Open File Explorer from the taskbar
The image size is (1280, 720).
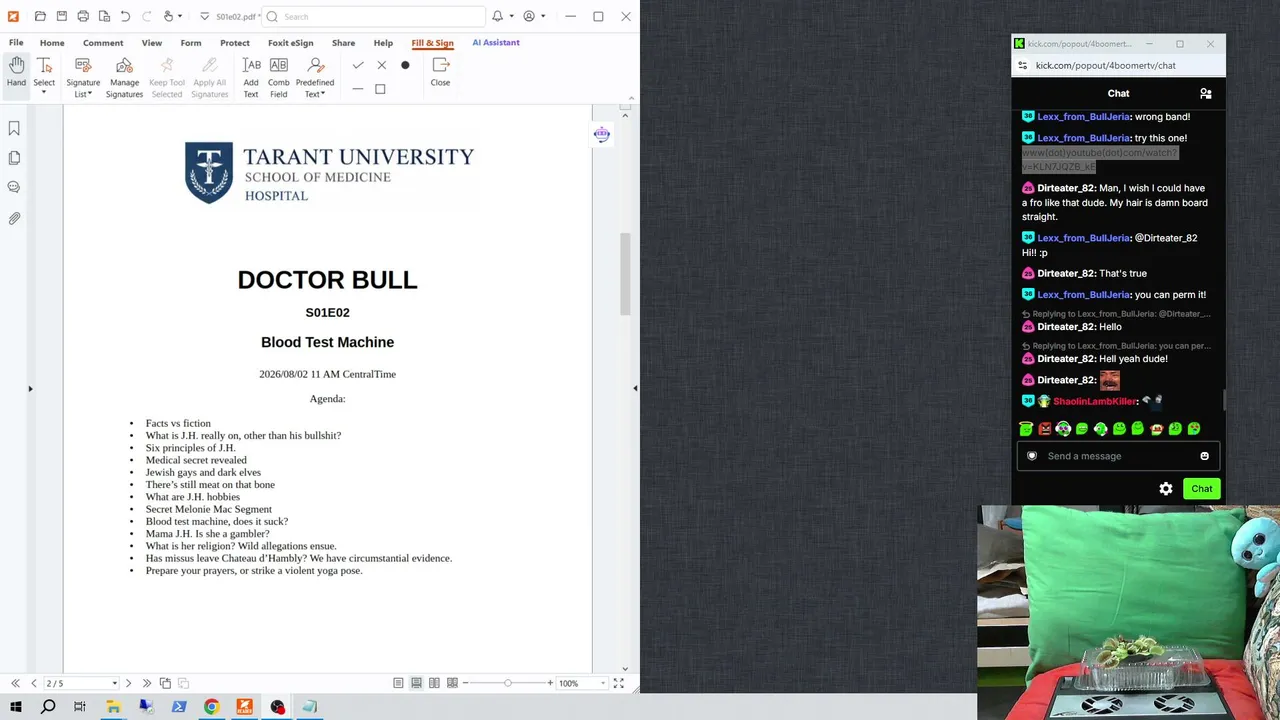click(113, 707)
